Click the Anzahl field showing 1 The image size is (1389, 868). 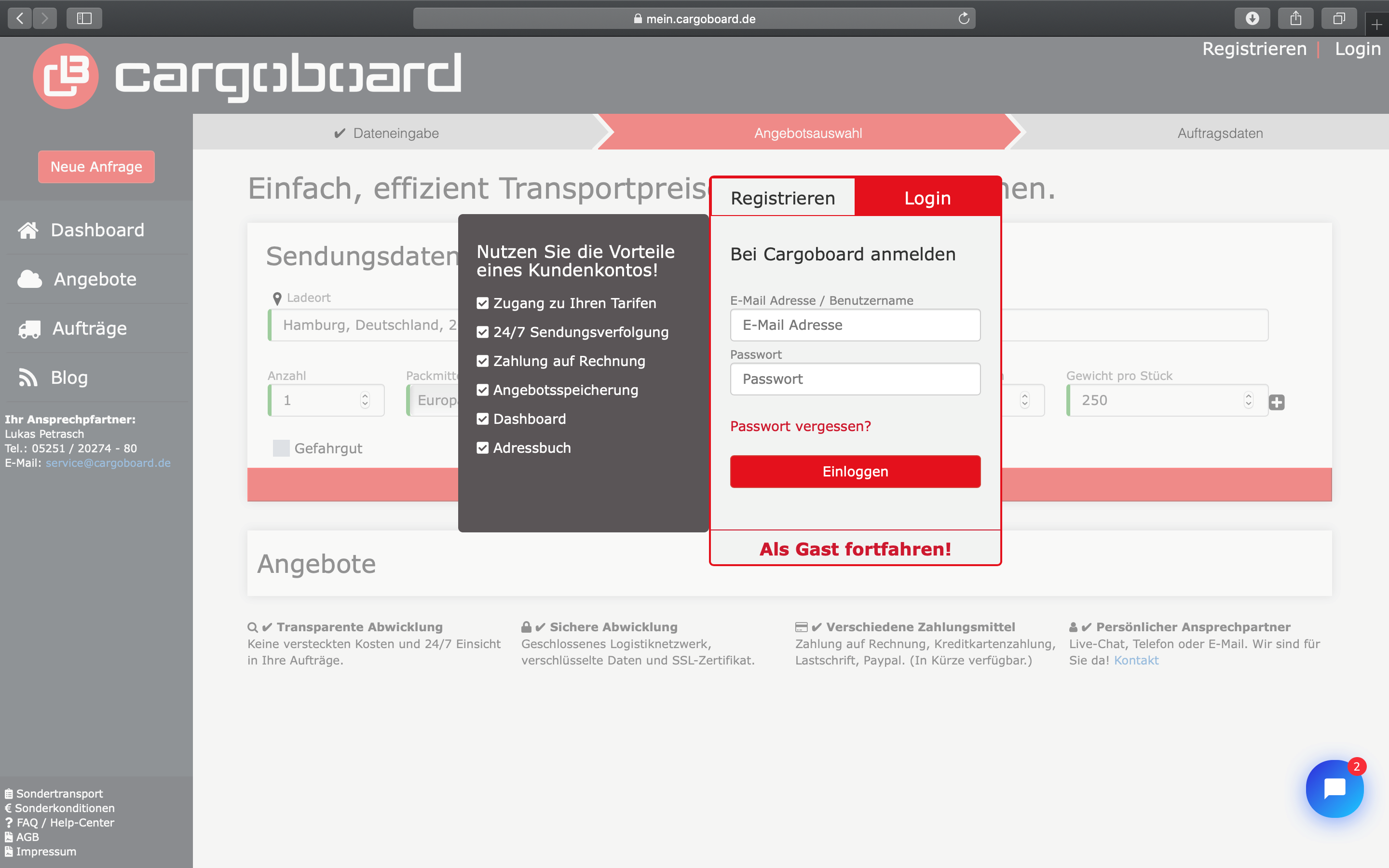coord(326,400)
